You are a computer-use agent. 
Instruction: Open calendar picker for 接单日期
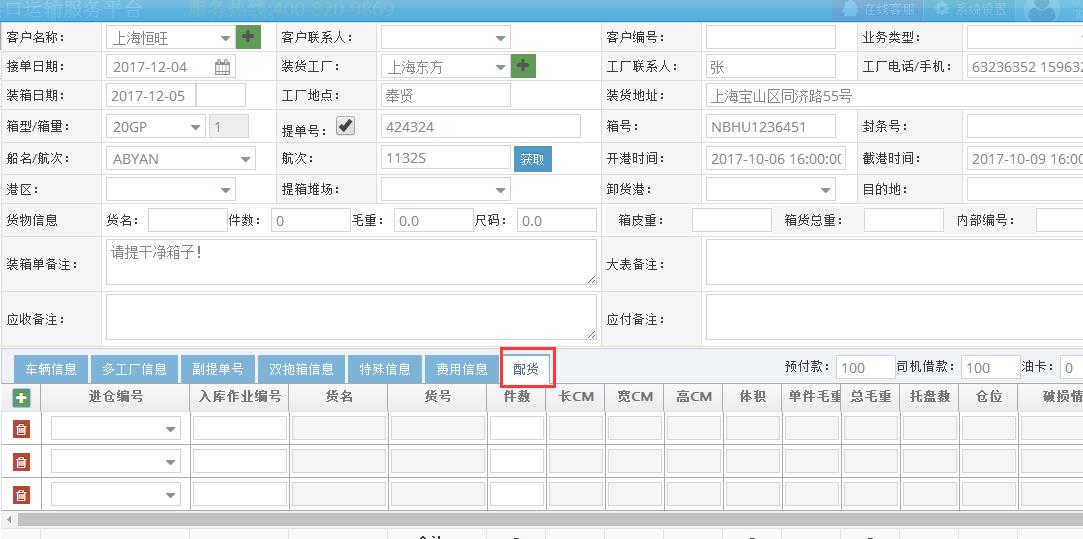(x=222, y=68)
